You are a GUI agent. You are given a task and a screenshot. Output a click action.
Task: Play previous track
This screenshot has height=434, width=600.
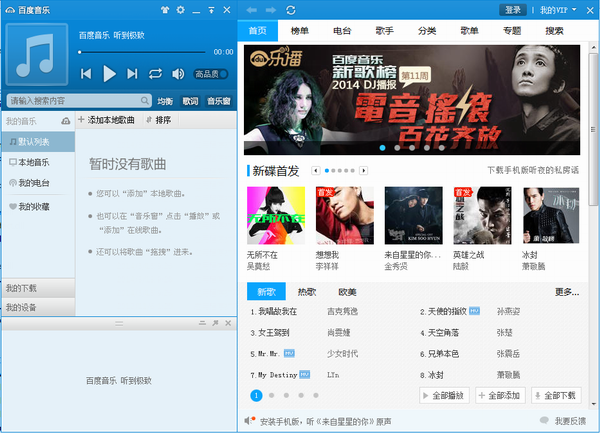pyautogui.click(x=86, y=73)
